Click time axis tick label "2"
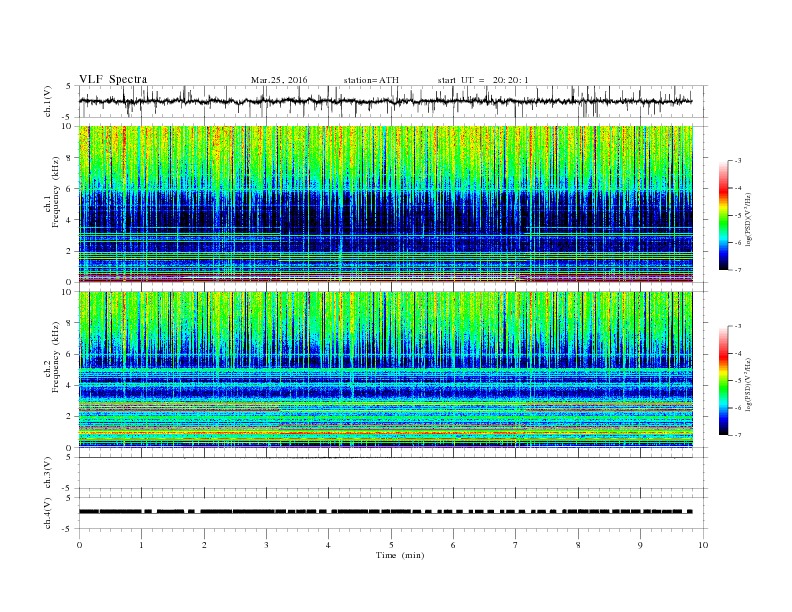Image resolution: width=792 pixels, height=612 pixels. 204,545
